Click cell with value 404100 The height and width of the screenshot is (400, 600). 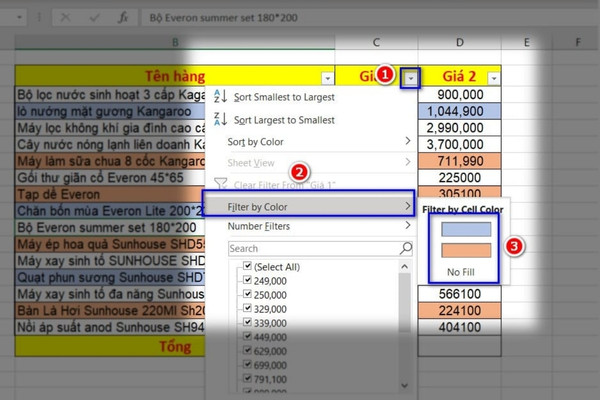(x=460, y=327)
